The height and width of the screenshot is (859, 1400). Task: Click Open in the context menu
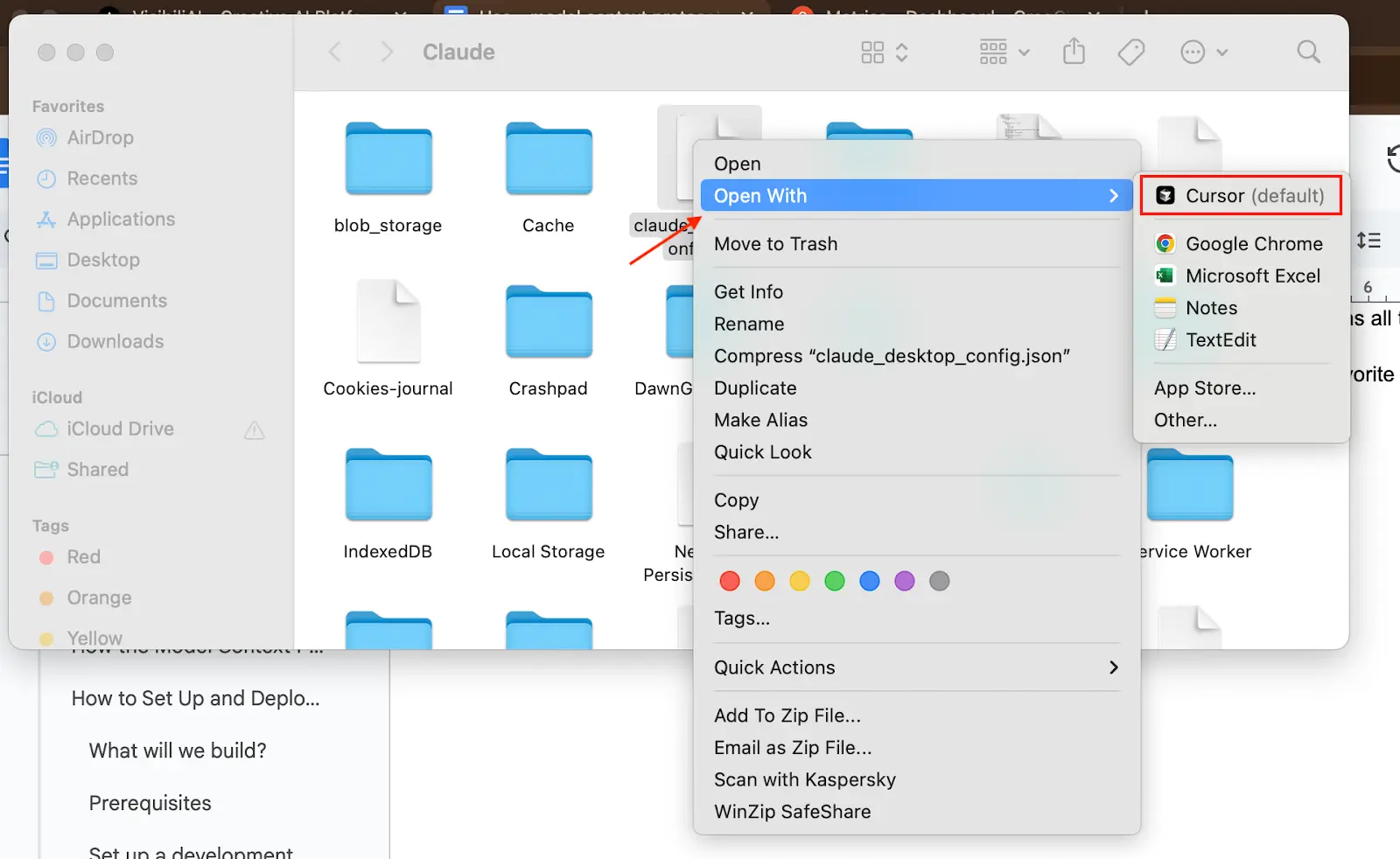pyautogui.click(x=916, y=164)
